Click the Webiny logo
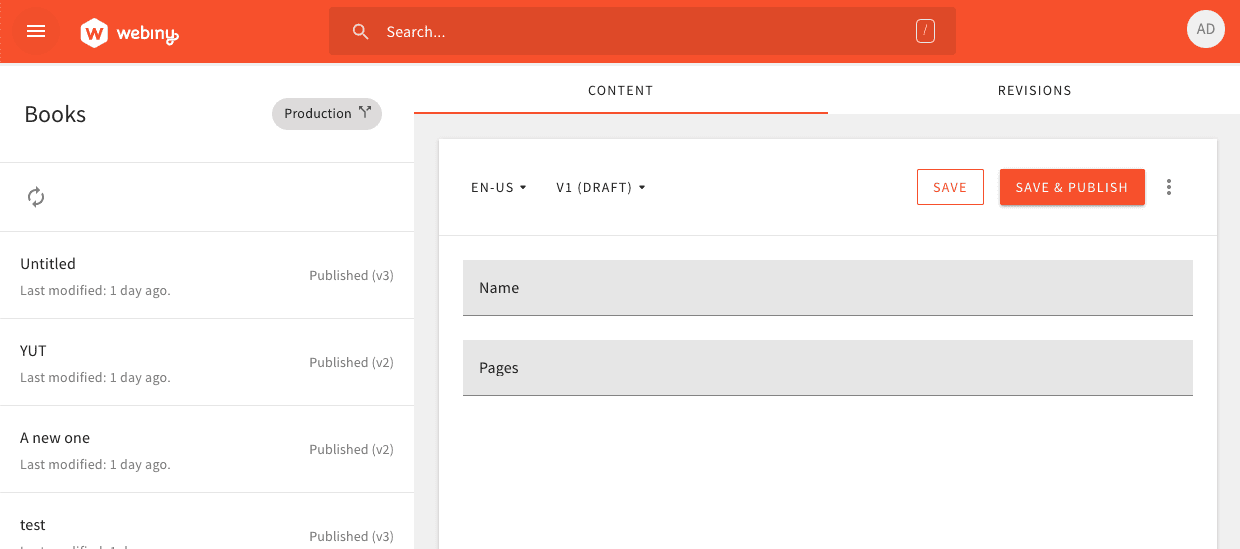Image resolution: width=1240 pixels, height=549 pixels. click(x=129, y=32)
